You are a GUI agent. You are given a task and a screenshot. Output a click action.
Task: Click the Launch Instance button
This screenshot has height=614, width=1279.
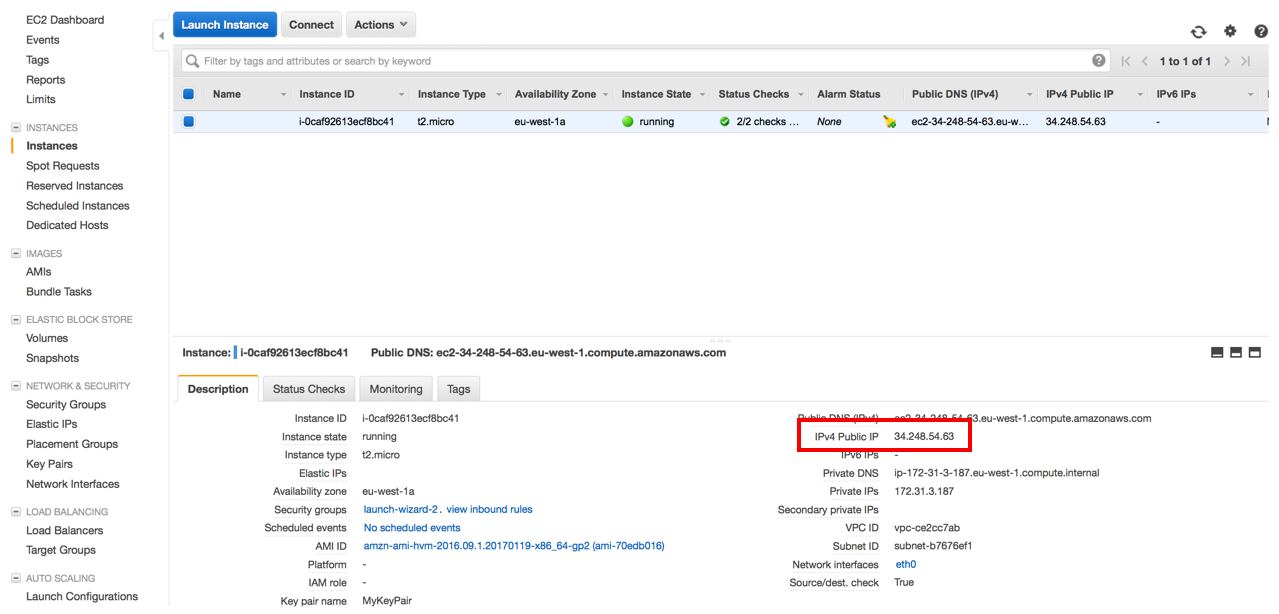(x=225, y=25)
